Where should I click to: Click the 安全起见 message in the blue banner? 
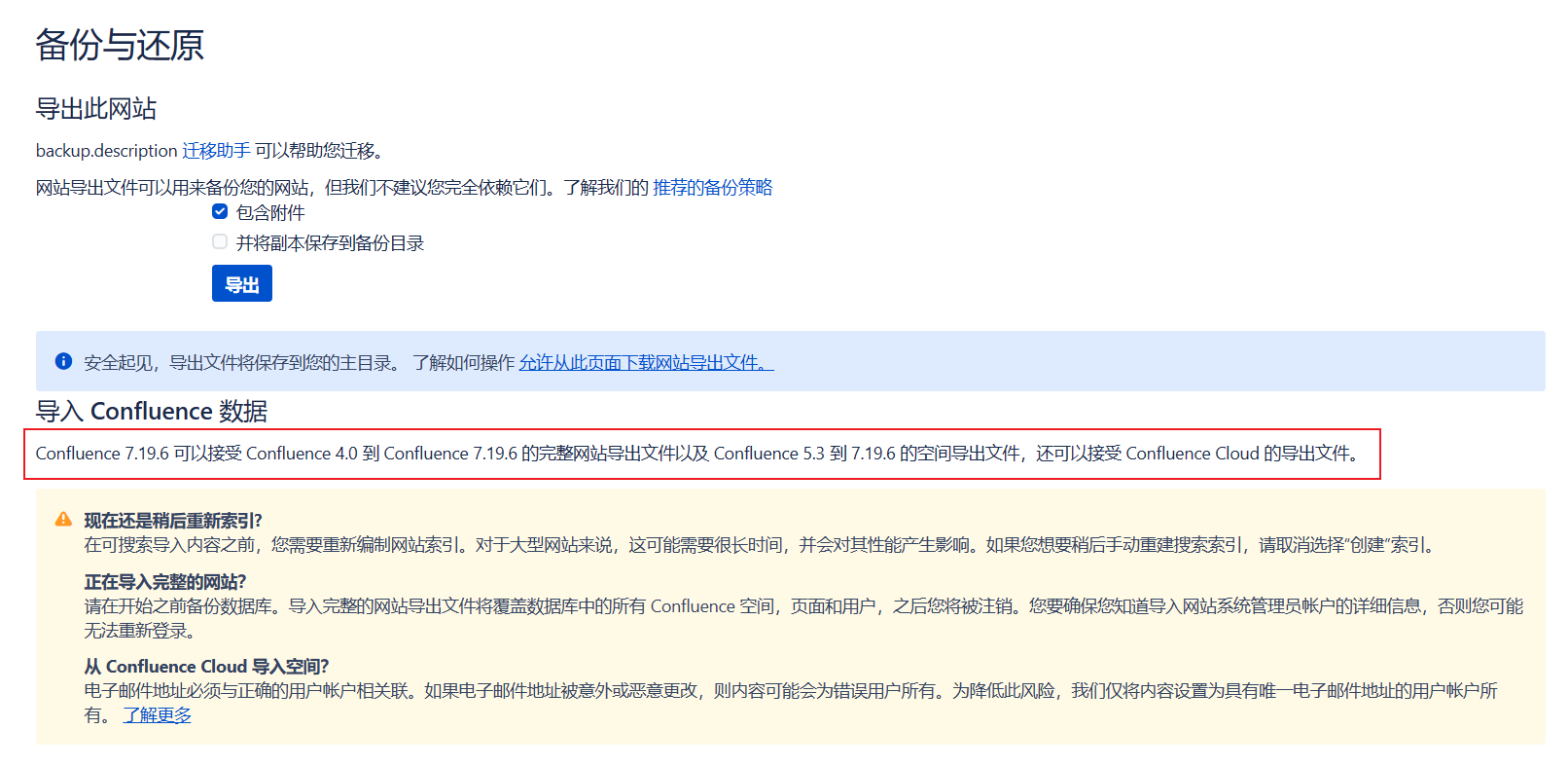click(241, 363)
